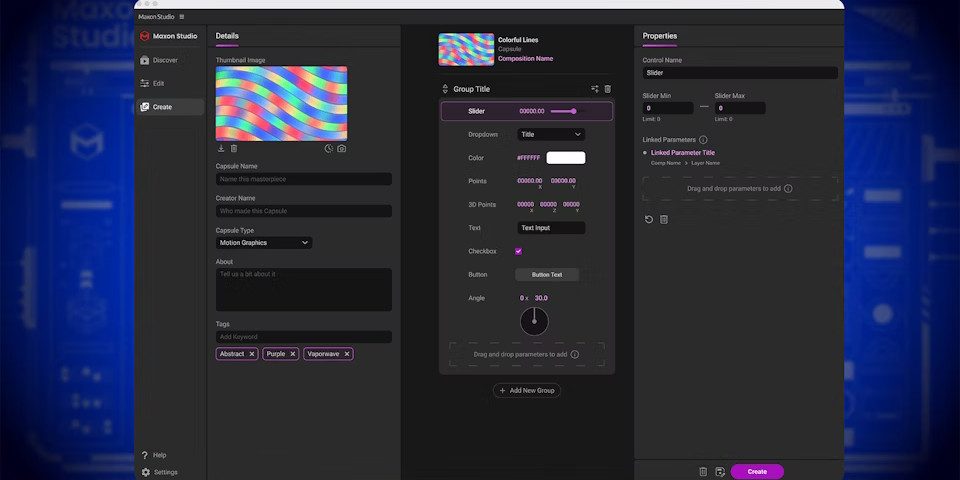Switch to the Edit section in the sidebar
Image resolution: width=960 pixels, height=480 pixels.
click(x=158, y=83)
